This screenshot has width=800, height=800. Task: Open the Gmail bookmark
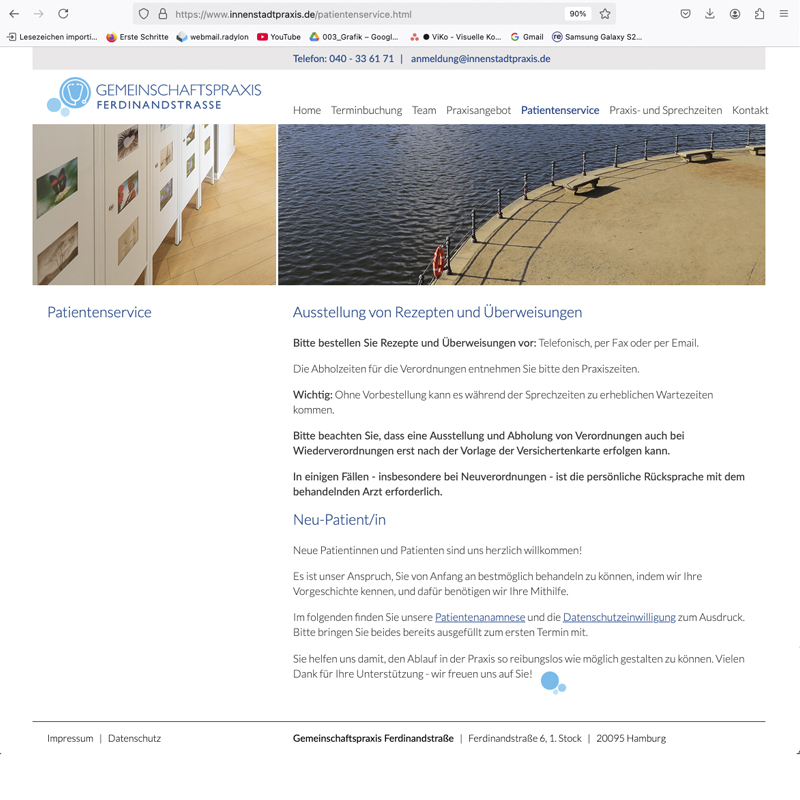[x=527, y=37]
